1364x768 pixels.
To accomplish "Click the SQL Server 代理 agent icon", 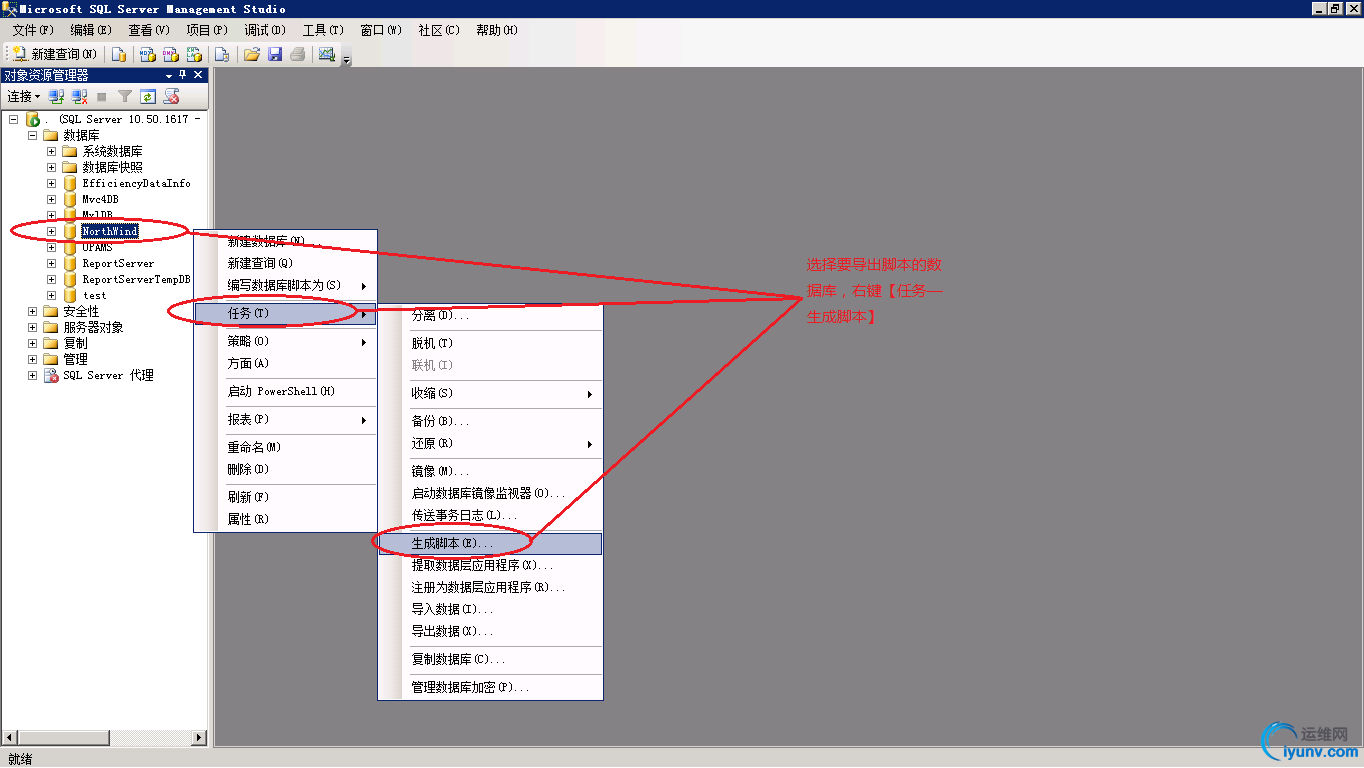I will pyautogui.click(x=50, y=375).
